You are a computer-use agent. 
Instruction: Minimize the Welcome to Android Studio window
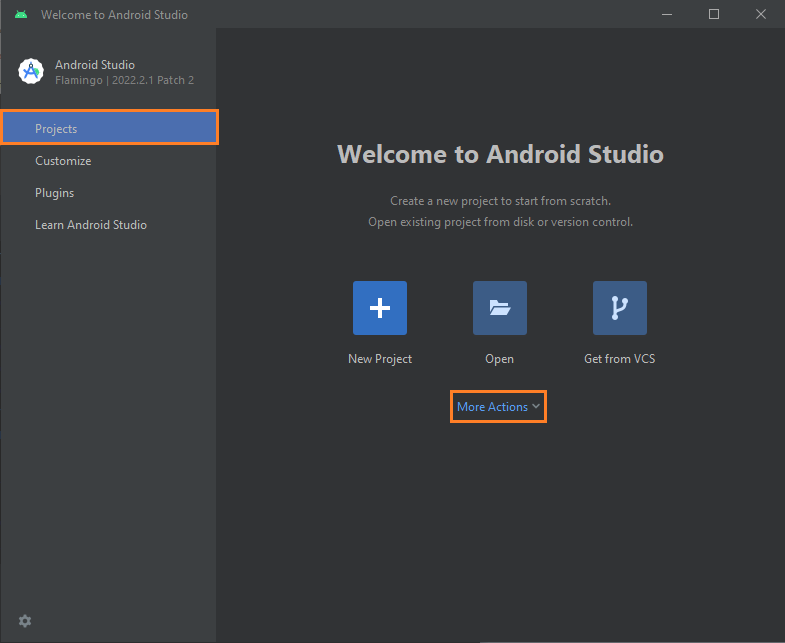667,15
